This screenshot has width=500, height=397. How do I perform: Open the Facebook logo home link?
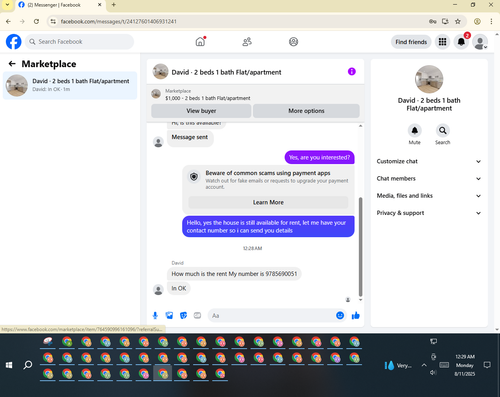(x=14, y=42)
